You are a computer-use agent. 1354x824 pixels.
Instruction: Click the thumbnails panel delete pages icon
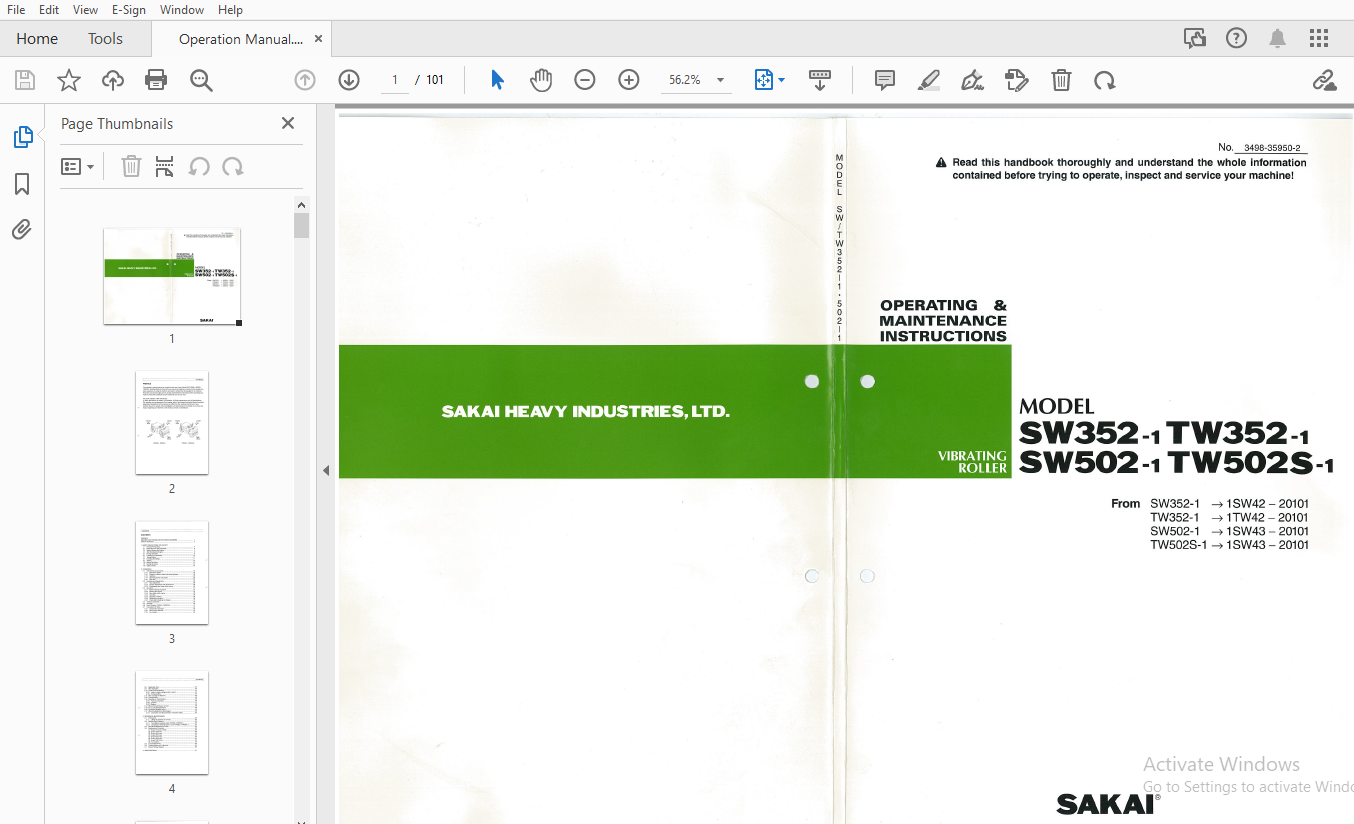pyautogui.click(x=131, y=167)
